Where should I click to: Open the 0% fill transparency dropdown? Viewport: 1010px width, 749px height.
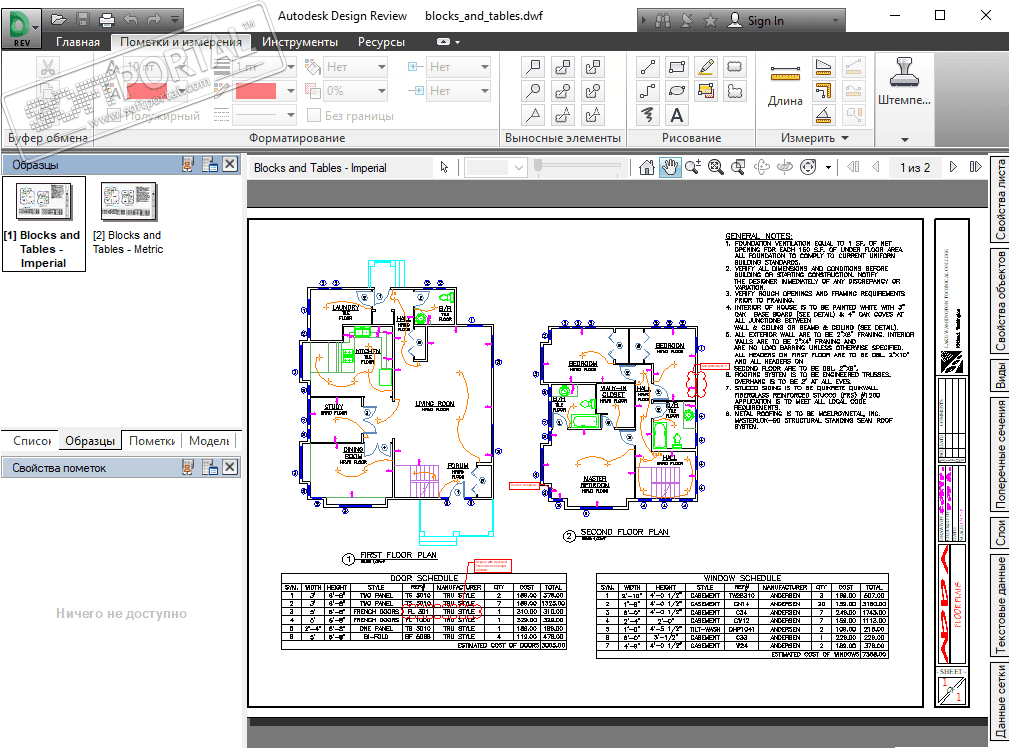pos(381,91)
